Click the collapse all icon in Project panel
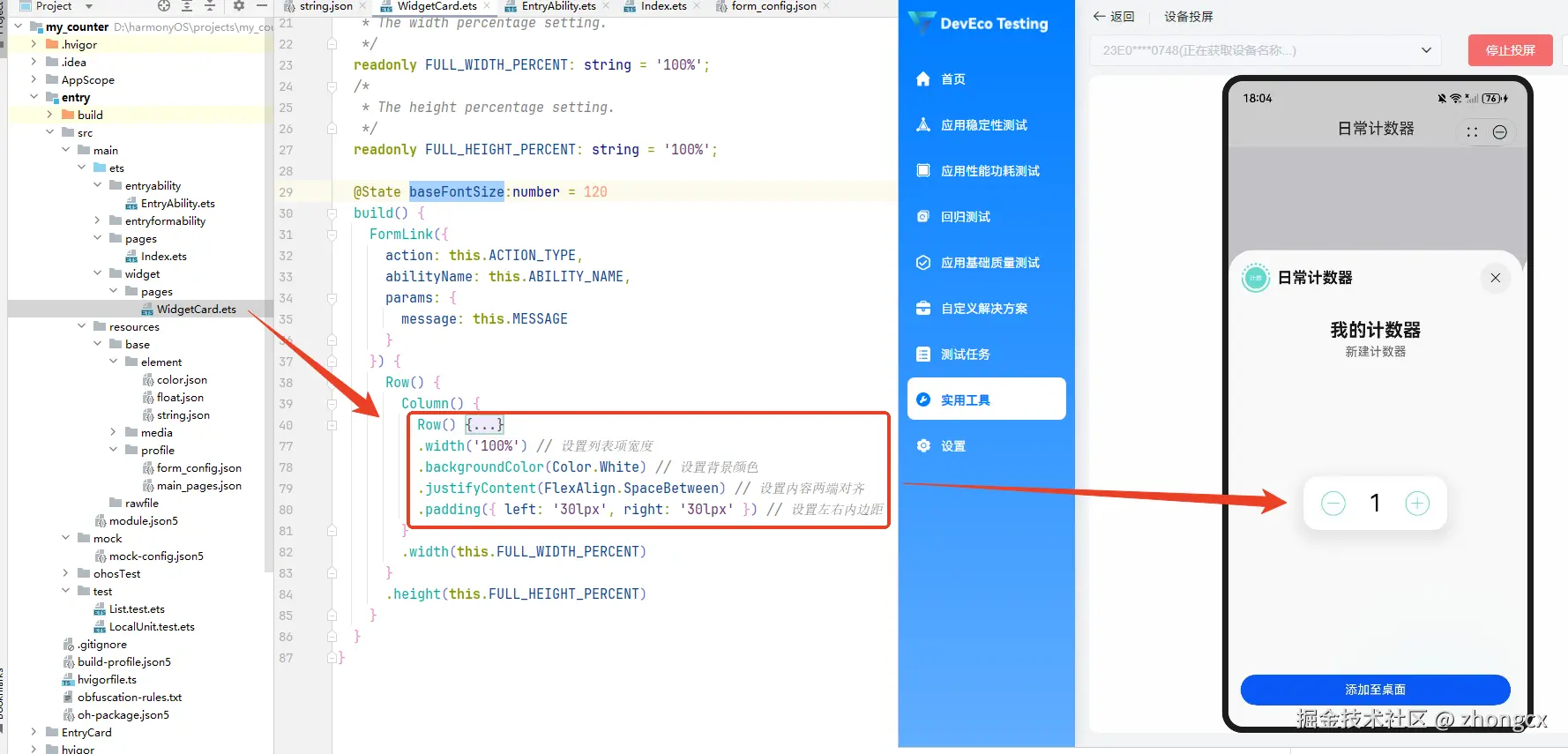 pyautogui.click(x=210, y=5)
